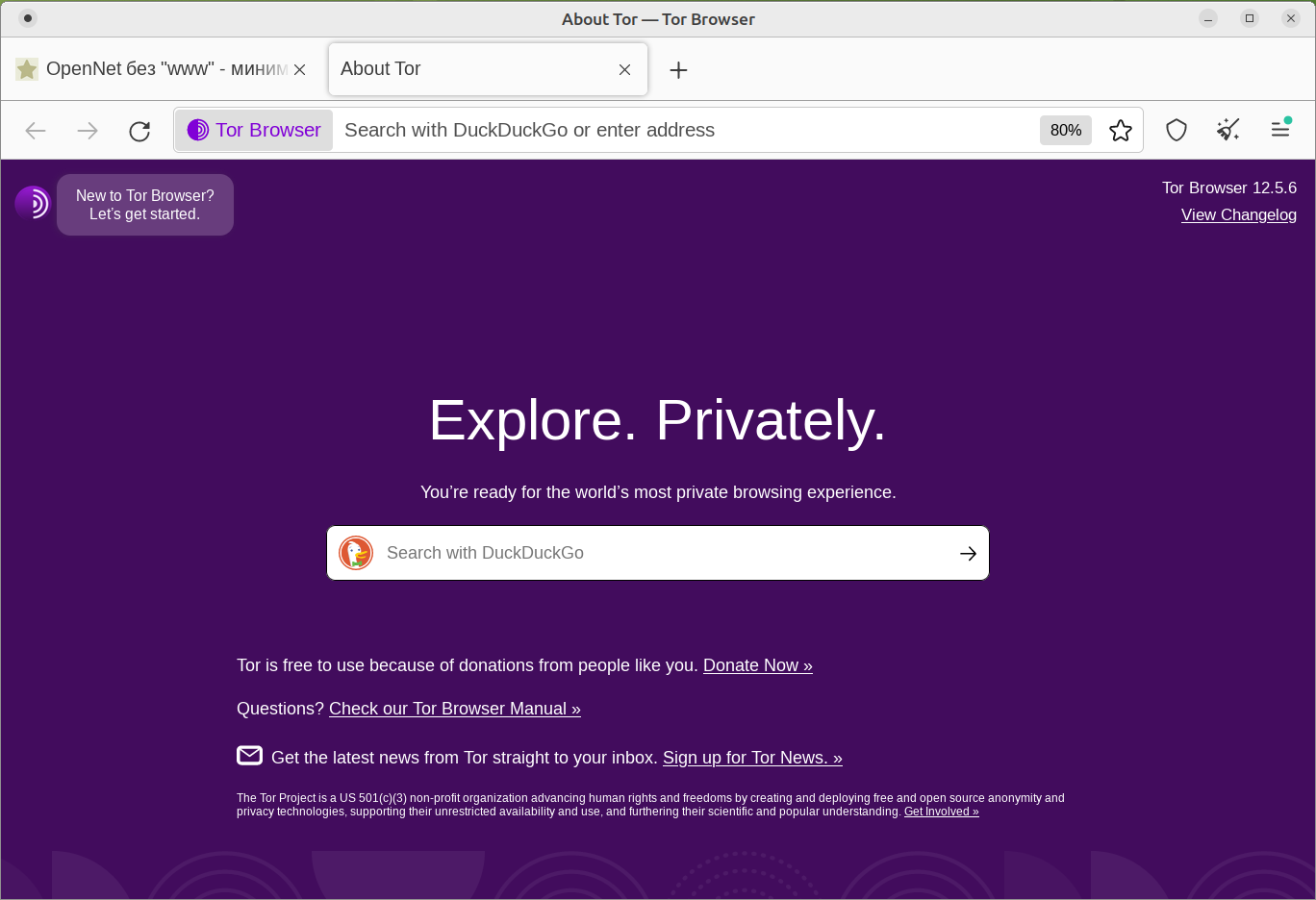Close the OpenNet tab
Viewport: 1316px width, 900px height.
coord(300,69)
